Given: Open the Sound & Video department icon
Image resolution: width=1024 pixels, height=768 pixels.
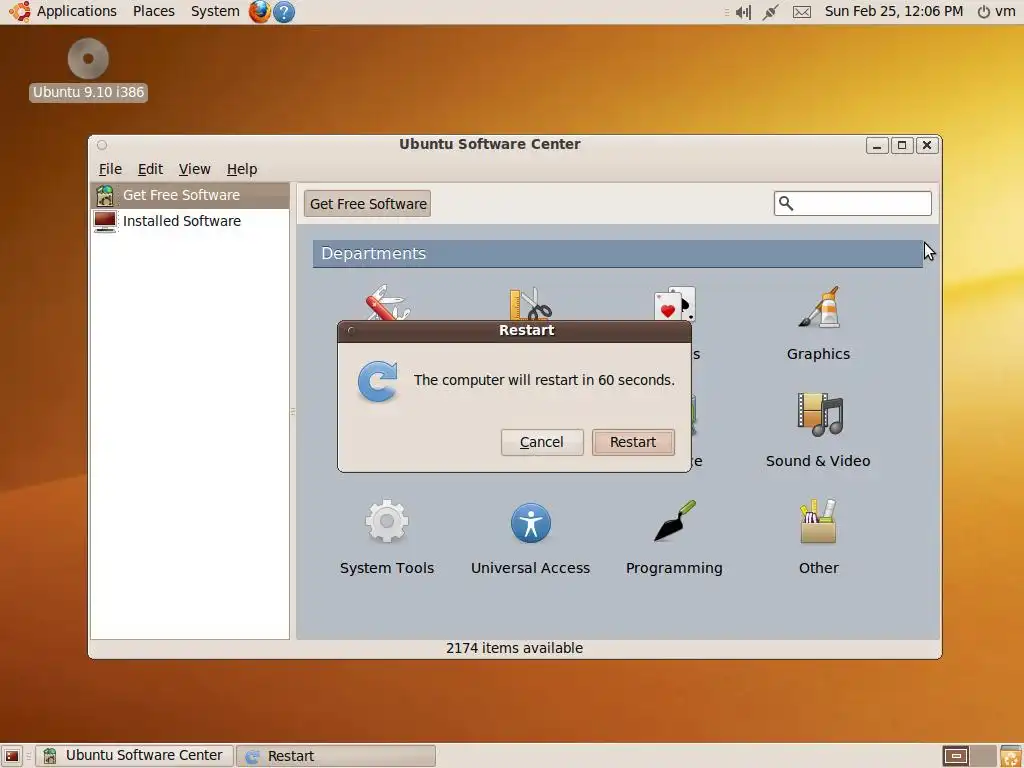Looking at the screenshot, I should pos(820,414).
